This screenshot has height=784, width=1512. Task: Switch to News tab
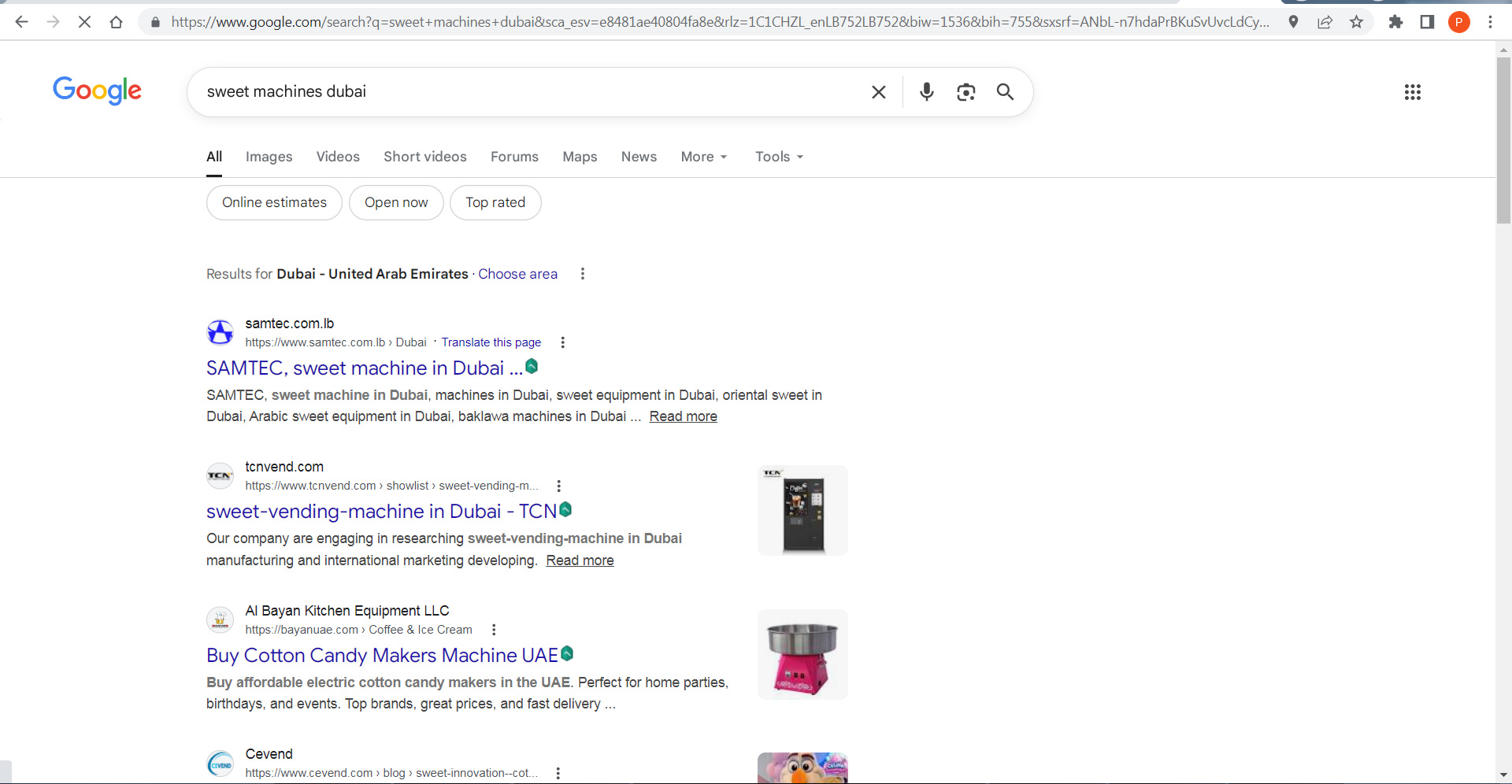[x=639, y=157]
